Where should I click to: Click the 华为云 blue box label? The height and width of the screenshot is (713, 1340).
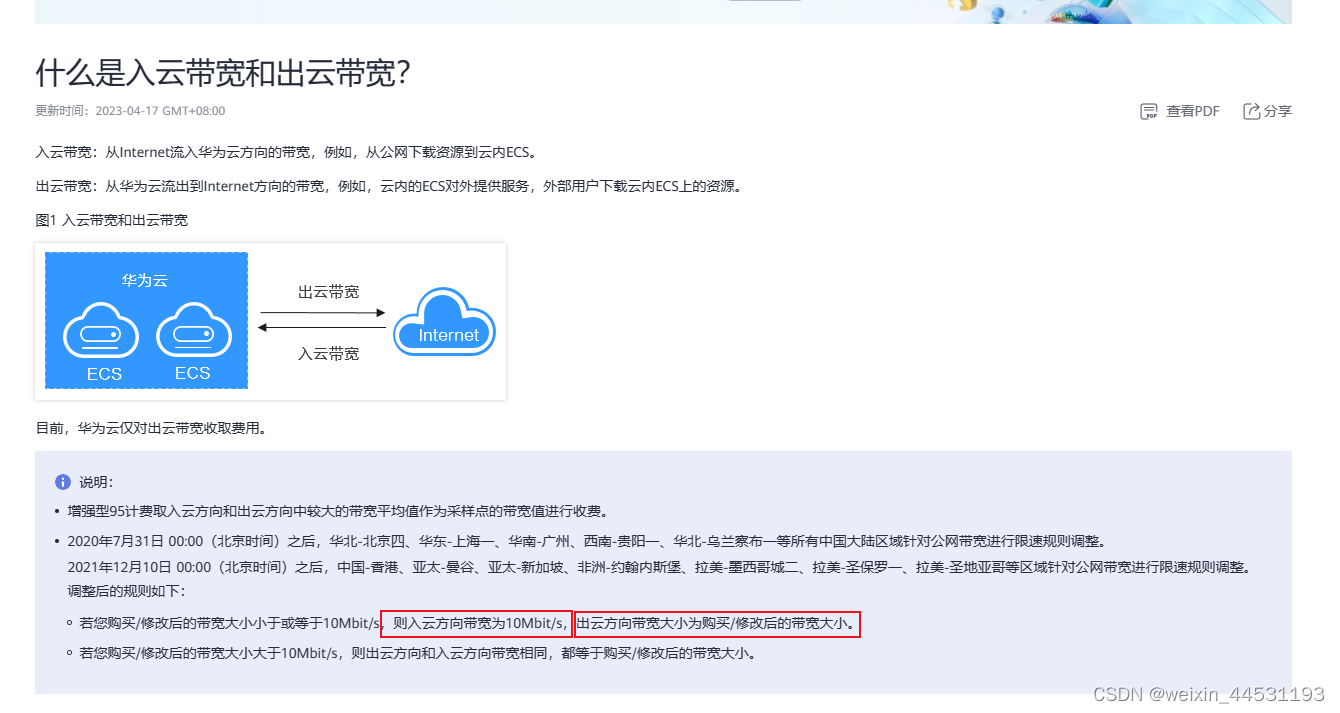pyautogui.click(x=145, y=281)
